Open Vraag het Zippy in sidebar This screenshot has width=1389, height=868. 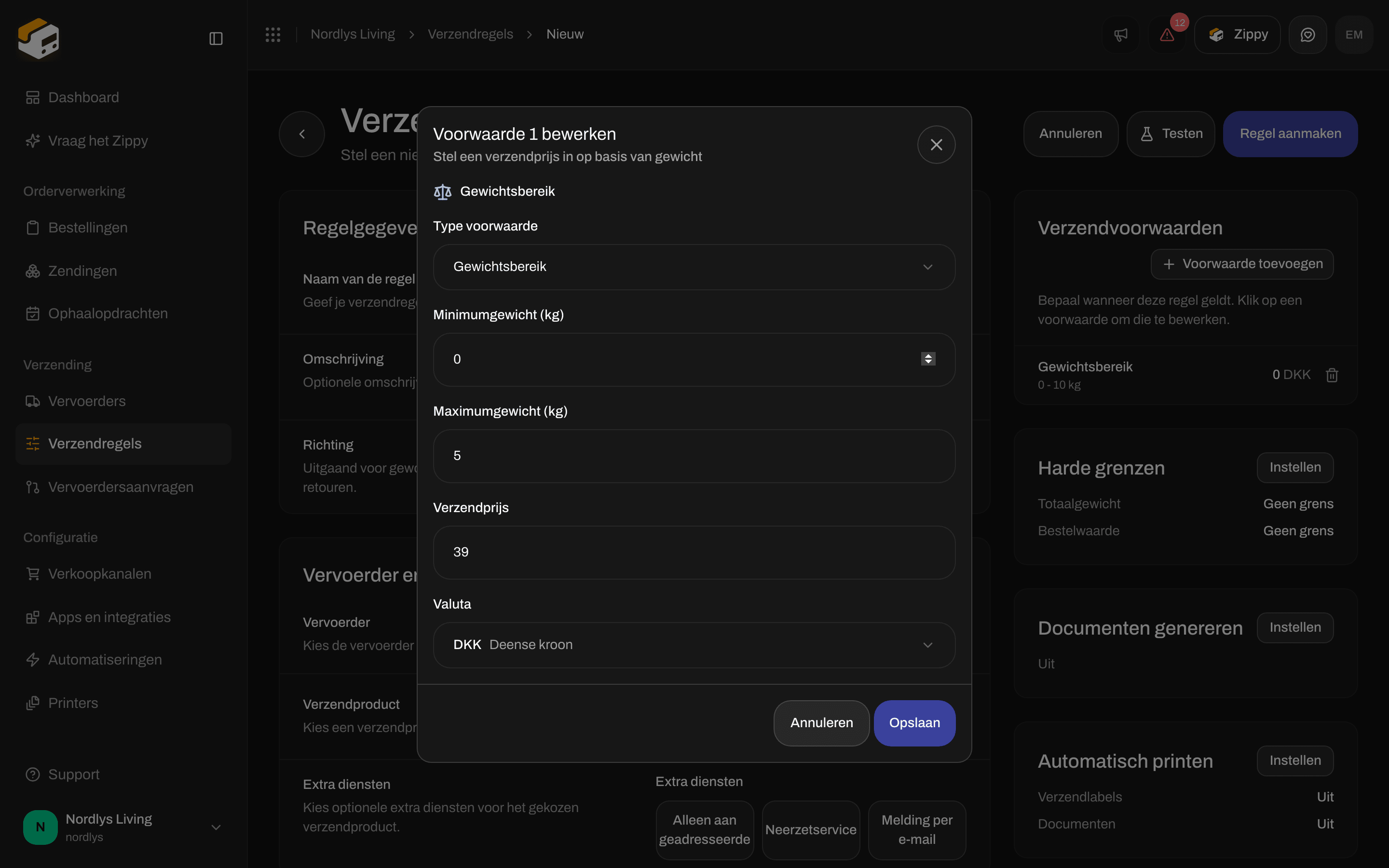tap(123, 141)
